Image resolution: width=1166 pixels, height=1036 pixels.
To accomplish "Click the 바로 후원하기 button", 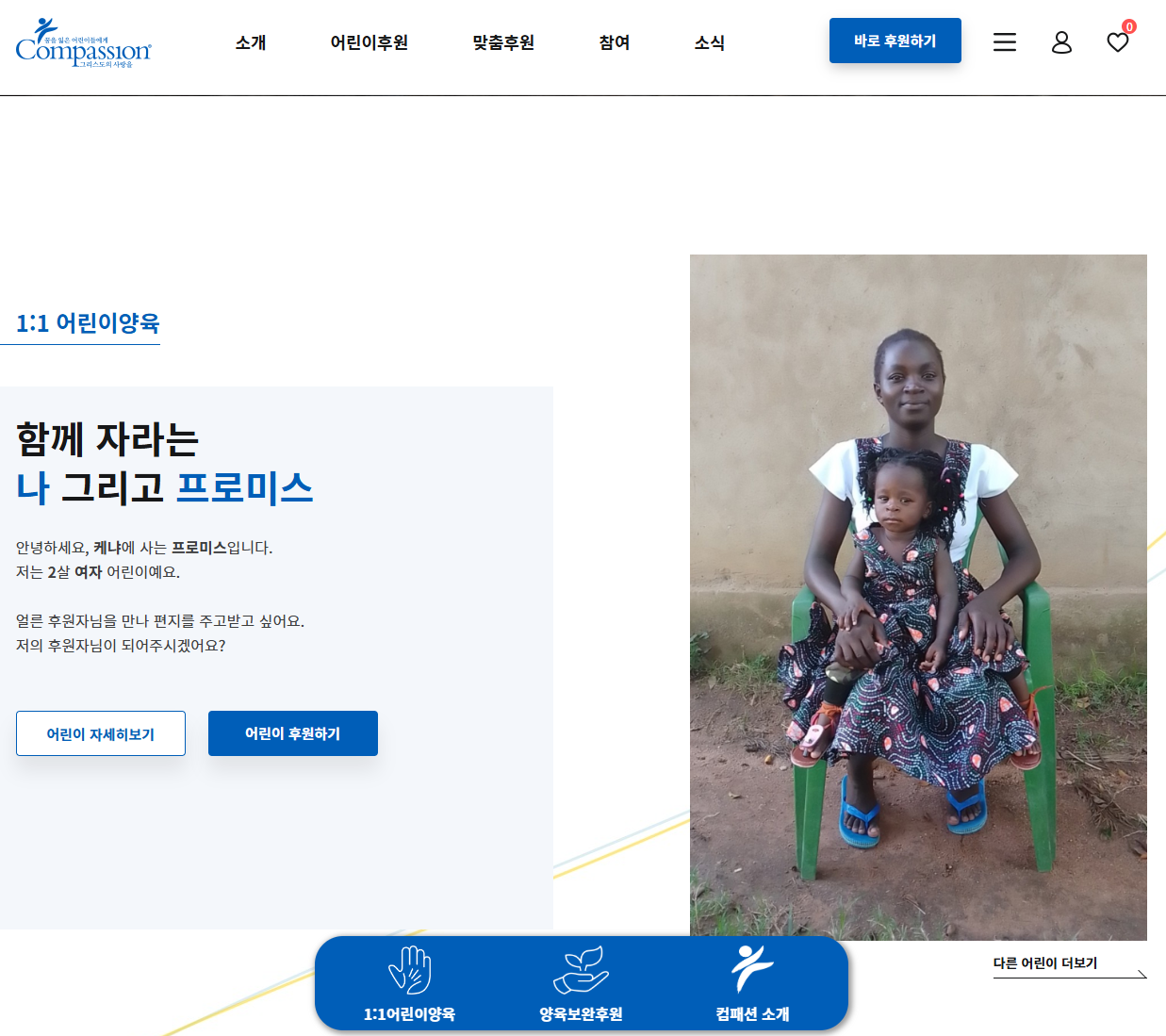I will [895, 41].
